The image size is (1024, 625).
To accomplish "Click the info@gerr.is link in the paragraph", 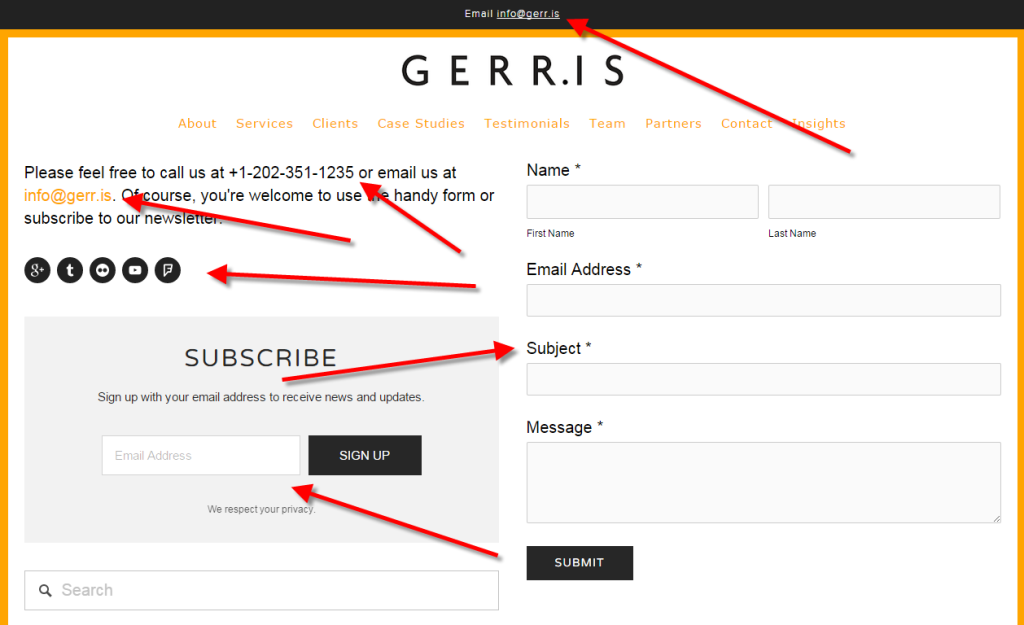I will [x=67, y=195].
